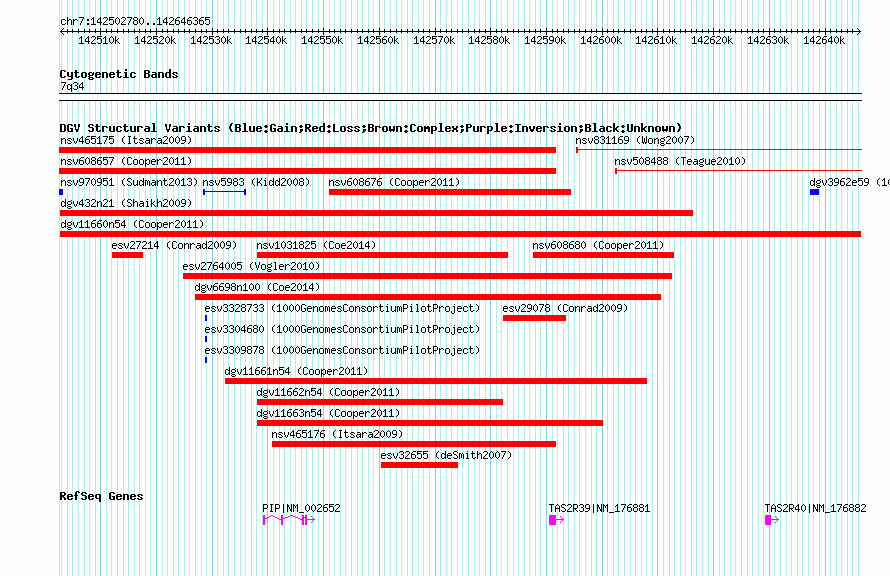This screenshot has height=576, width=890.
Task: Click the blue nsv5983 (Kidd2008) gain bar
Action: pos(224,192)
